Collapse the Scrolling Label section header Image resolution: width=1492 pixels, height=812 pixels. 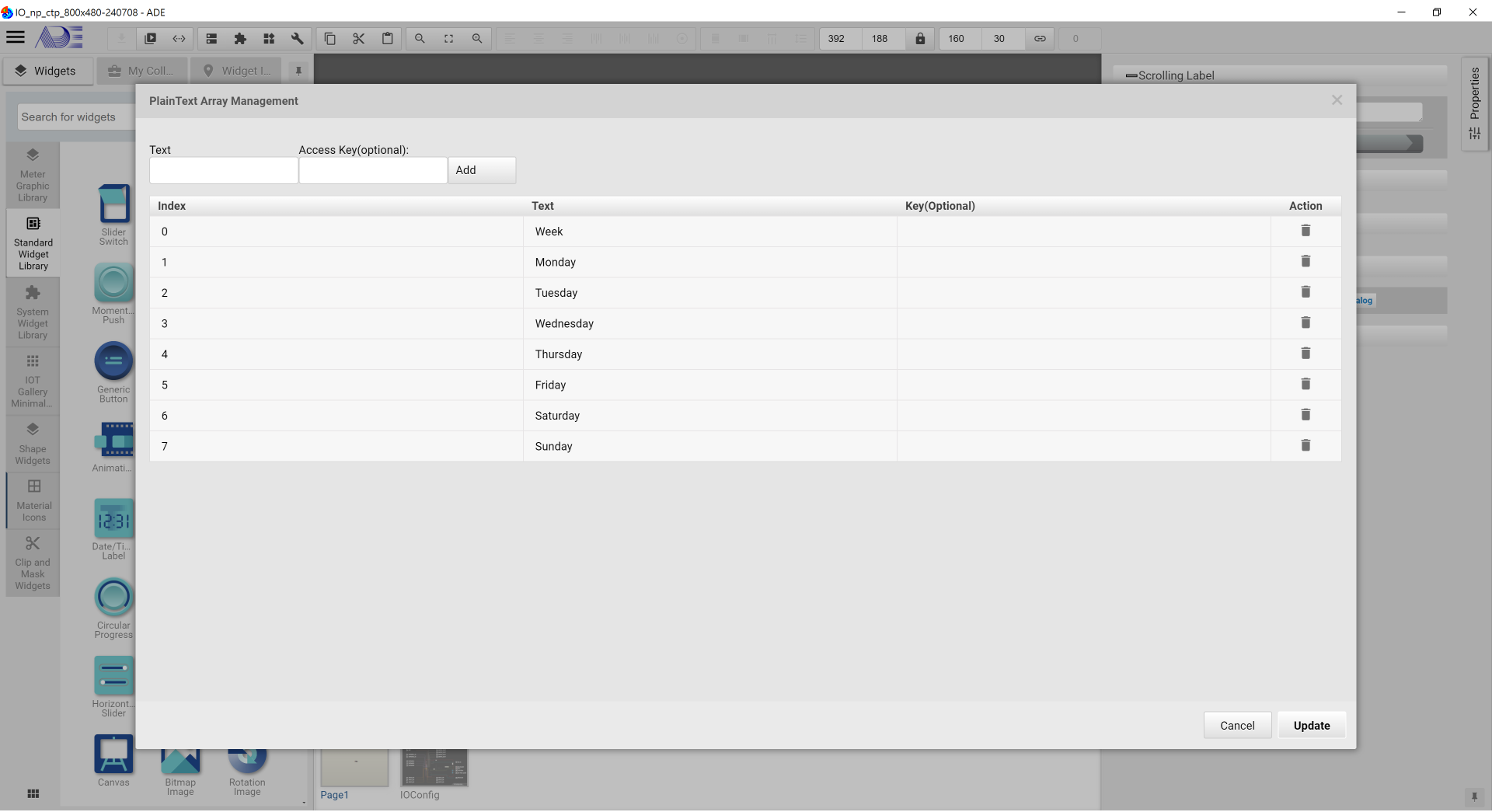pos(1131,75)
